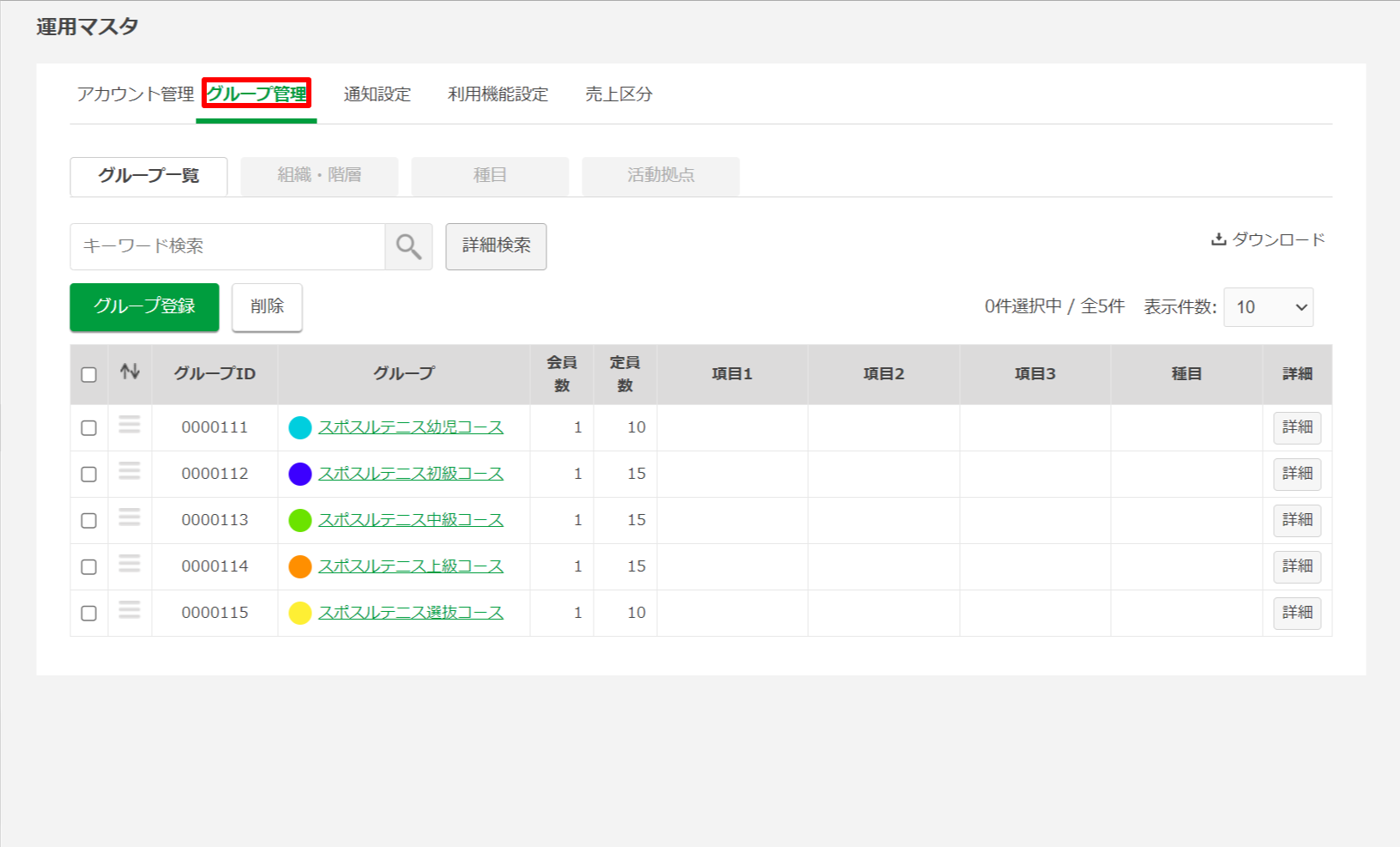Open the 詳細検索 button

coord(496,246)
